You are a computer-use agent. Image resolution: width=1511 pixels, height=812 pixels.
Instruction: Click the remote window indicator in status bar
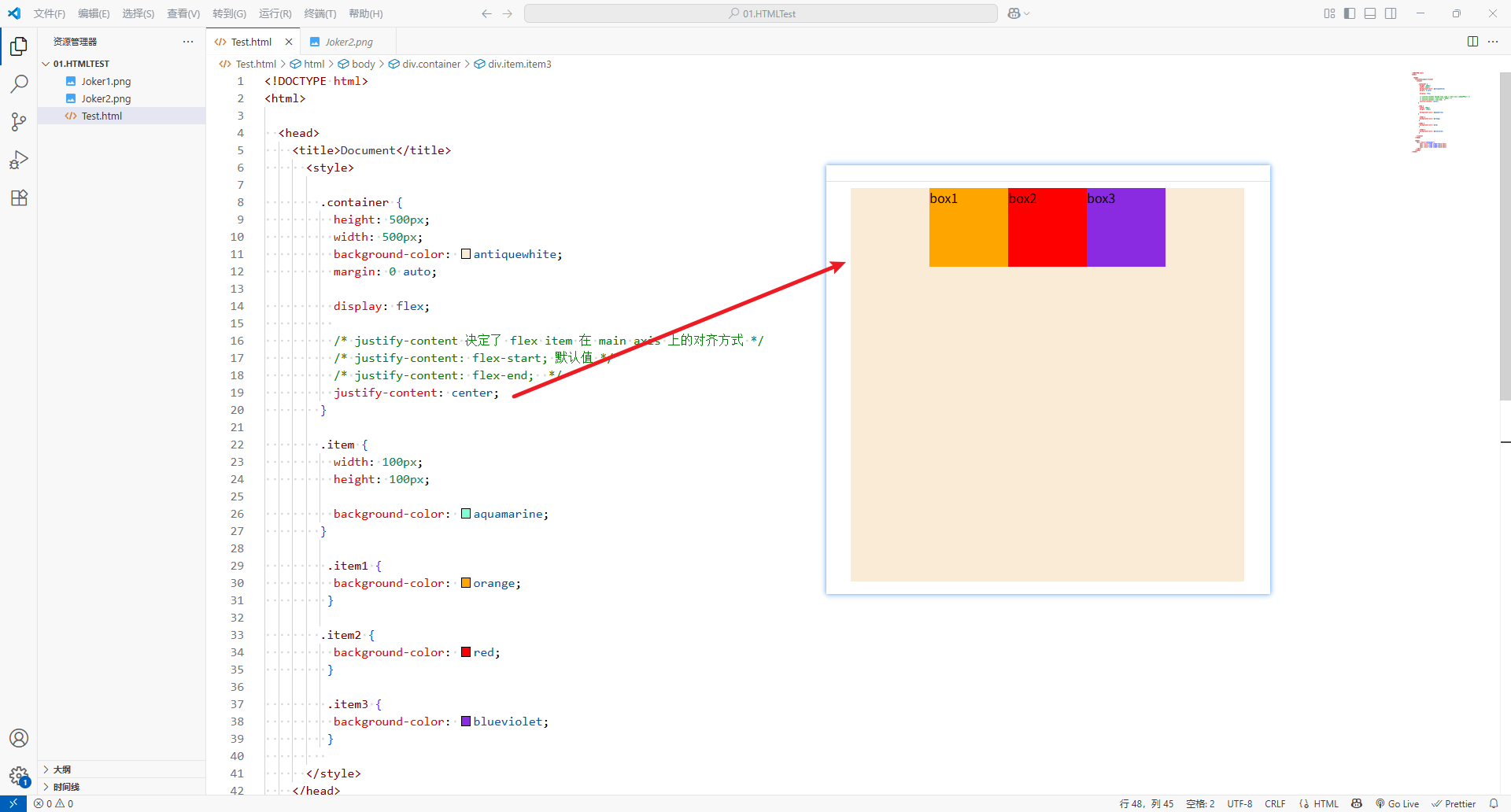tap(13, 803)
